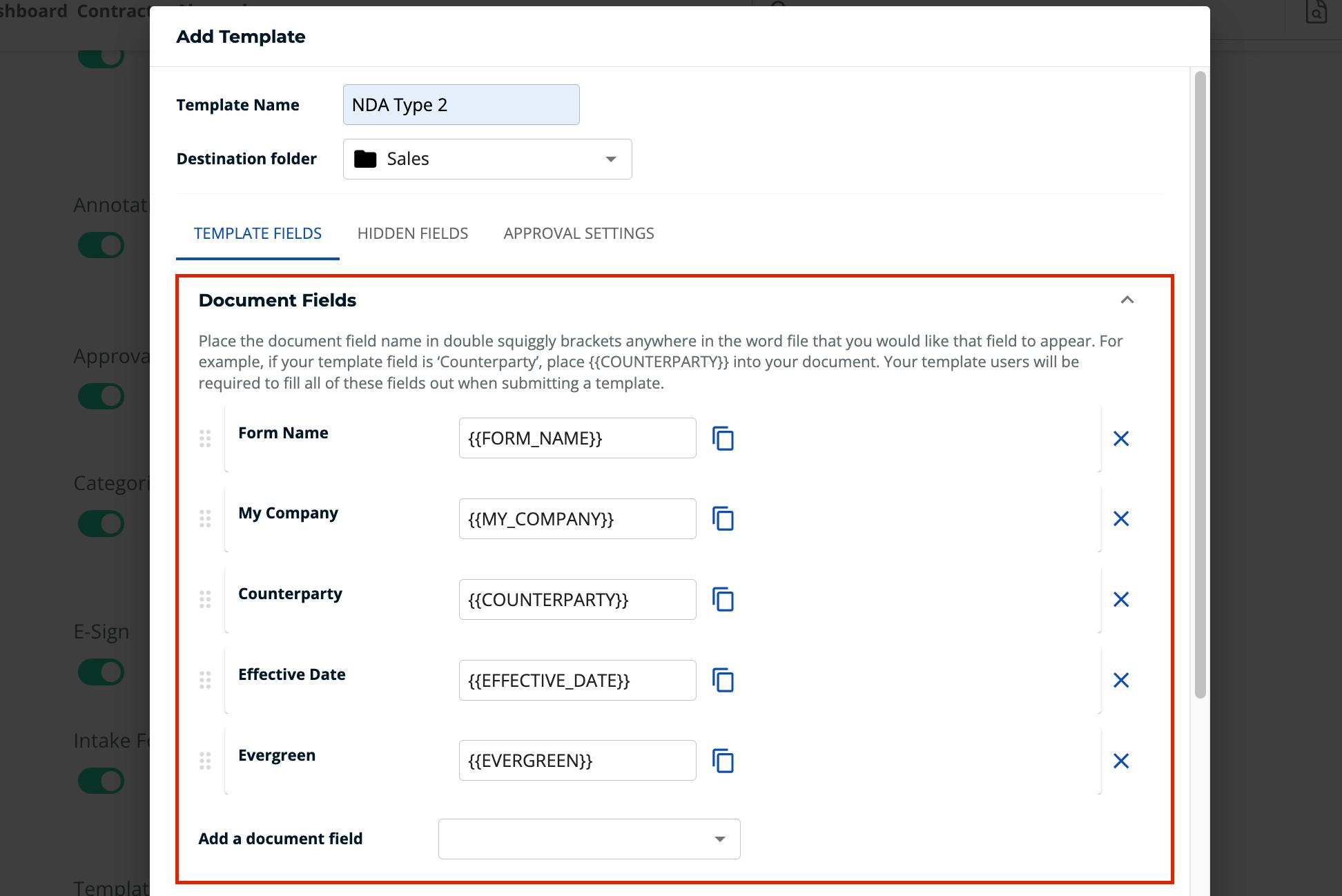Toggle the Intake Forms switch
The height and width of the screenshot is (896, 1342).
[101, 781]
